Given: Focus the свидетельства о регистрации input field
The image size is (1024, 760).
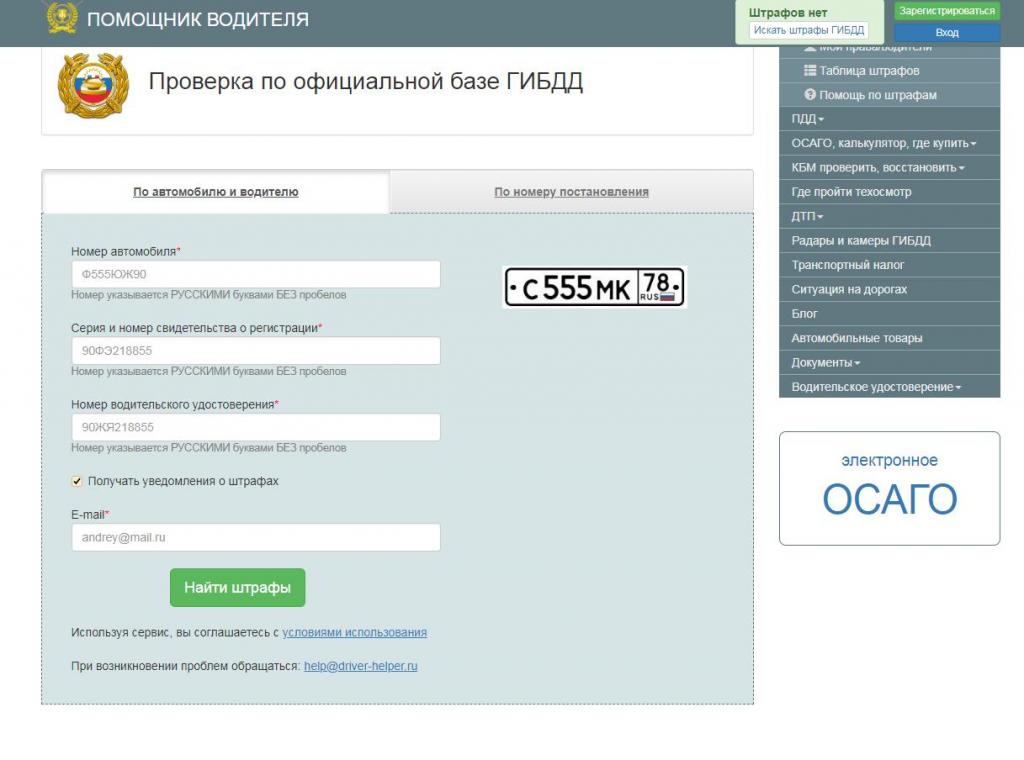Looking at the screenshot, I should pos(256,351).
